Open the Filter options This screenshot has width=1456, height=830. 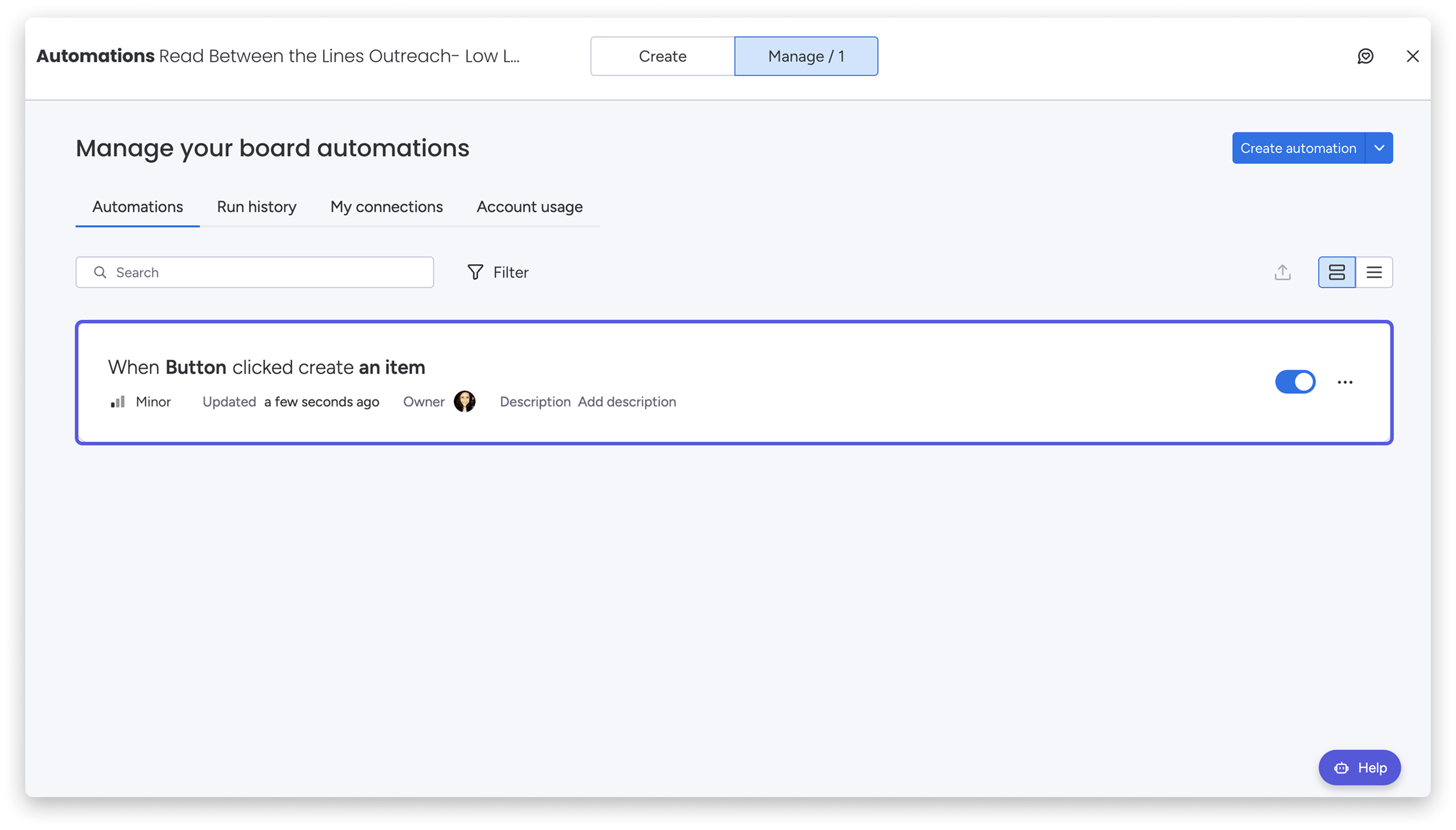pyautogui.click(x=497, y=272)
